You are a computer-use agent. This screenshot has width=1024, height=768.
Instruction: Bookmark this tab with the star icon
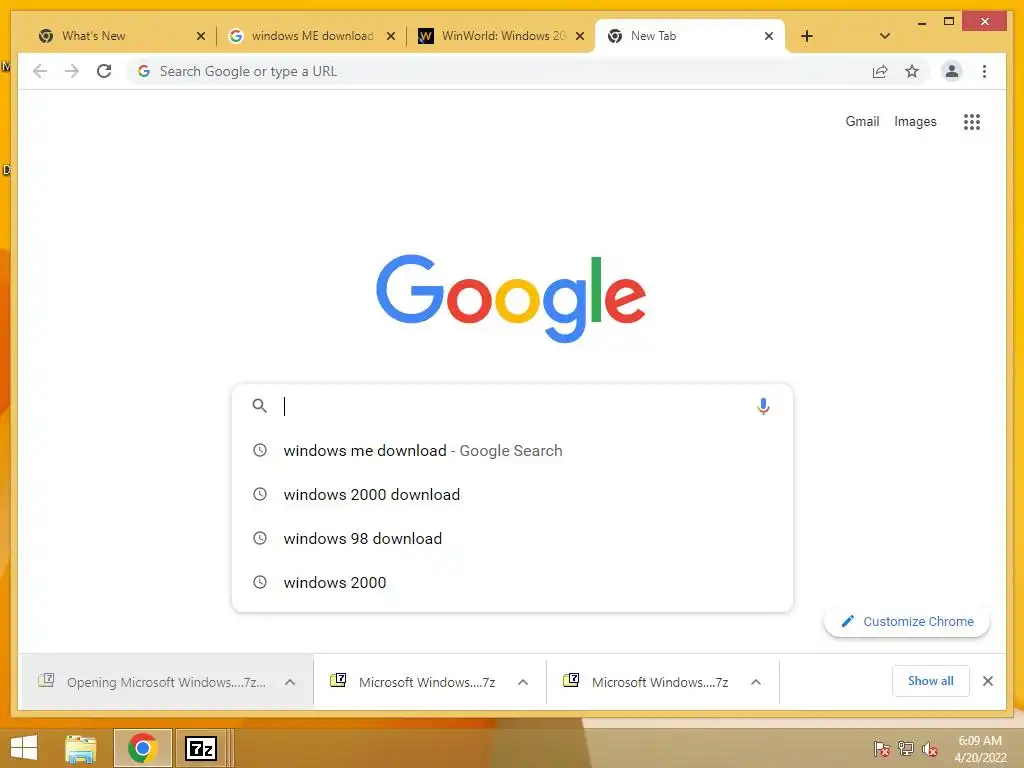(x=912, y=71)
